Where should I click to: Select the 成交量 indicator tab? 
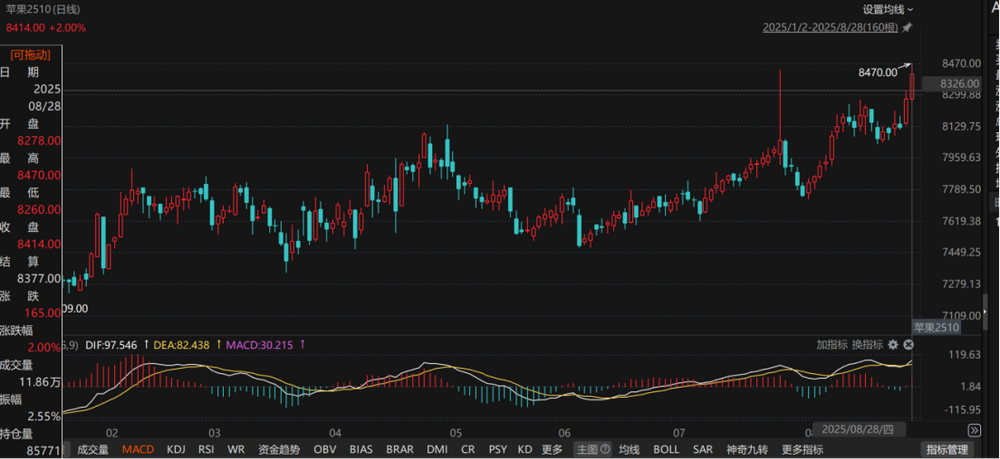pyautogui.click(x=93, y=450)
